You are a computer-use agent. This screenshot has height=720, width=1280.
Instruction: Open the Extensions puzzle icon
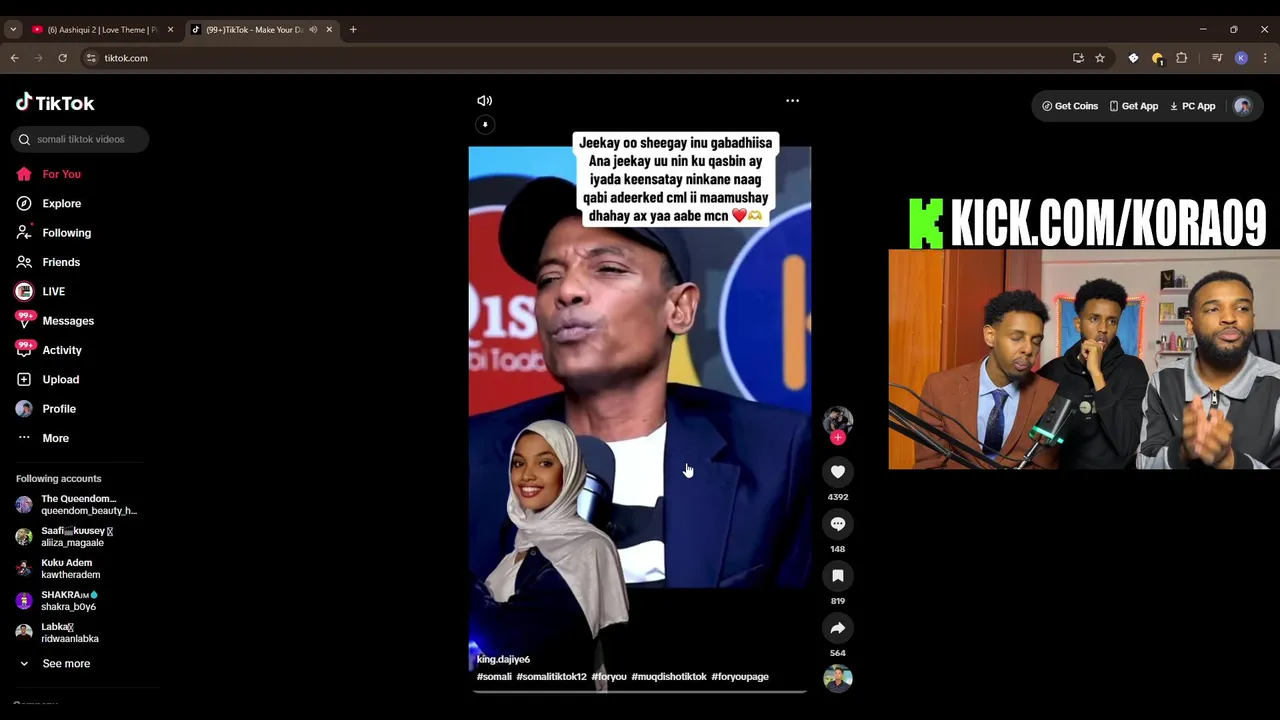click(1181, 58)
